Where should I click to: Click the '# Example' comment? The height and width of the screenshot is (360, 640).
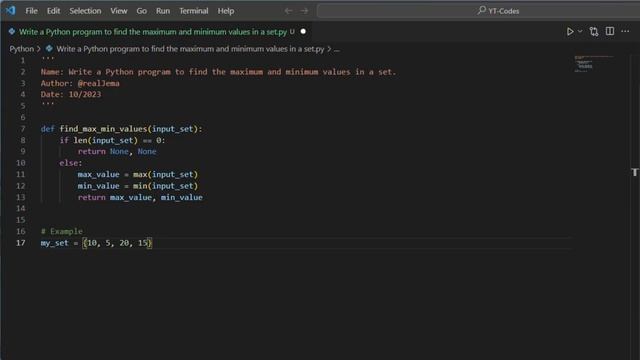pos(62,231)
